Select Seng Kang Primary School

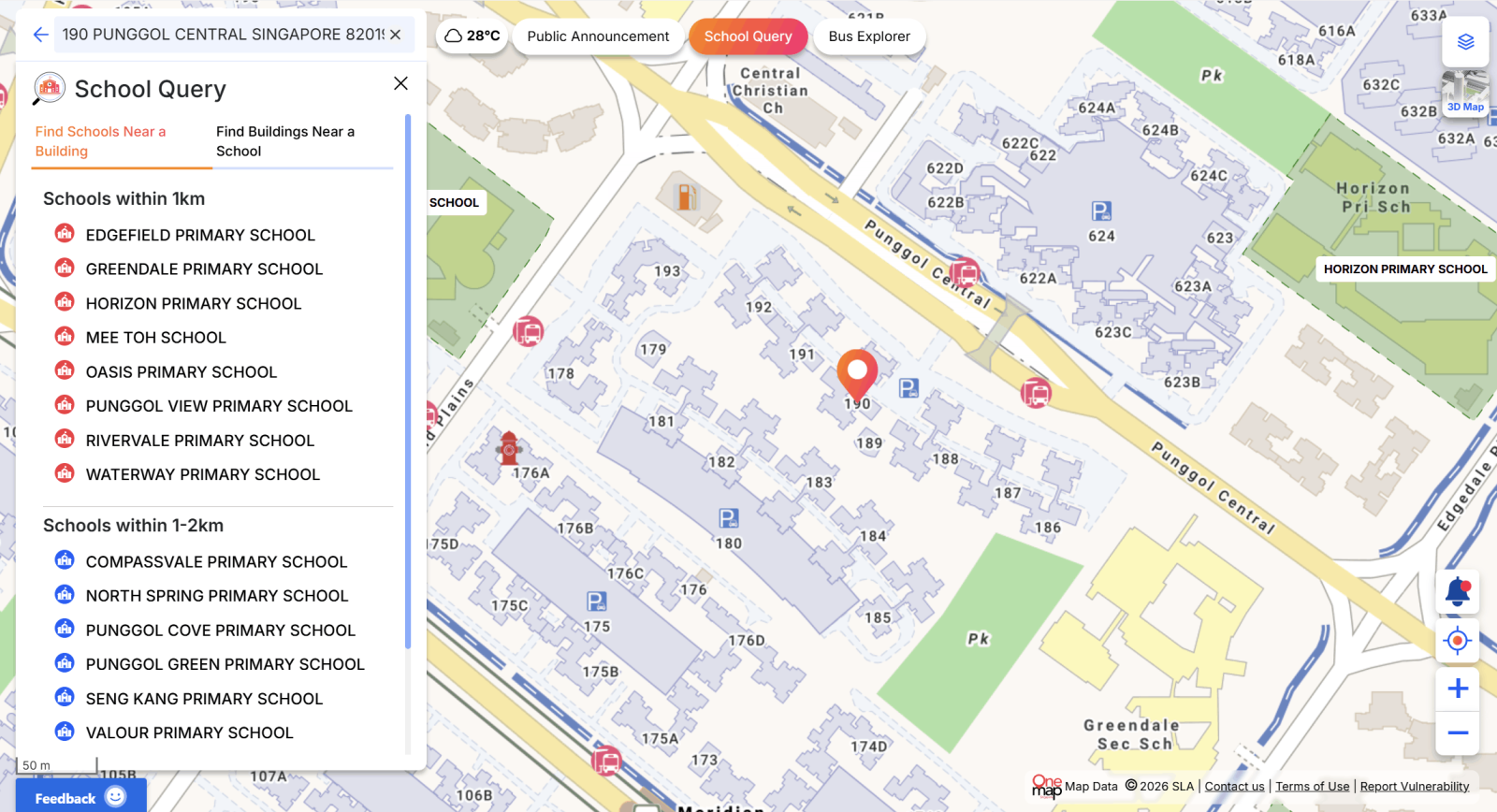click(x=204, y=699)
